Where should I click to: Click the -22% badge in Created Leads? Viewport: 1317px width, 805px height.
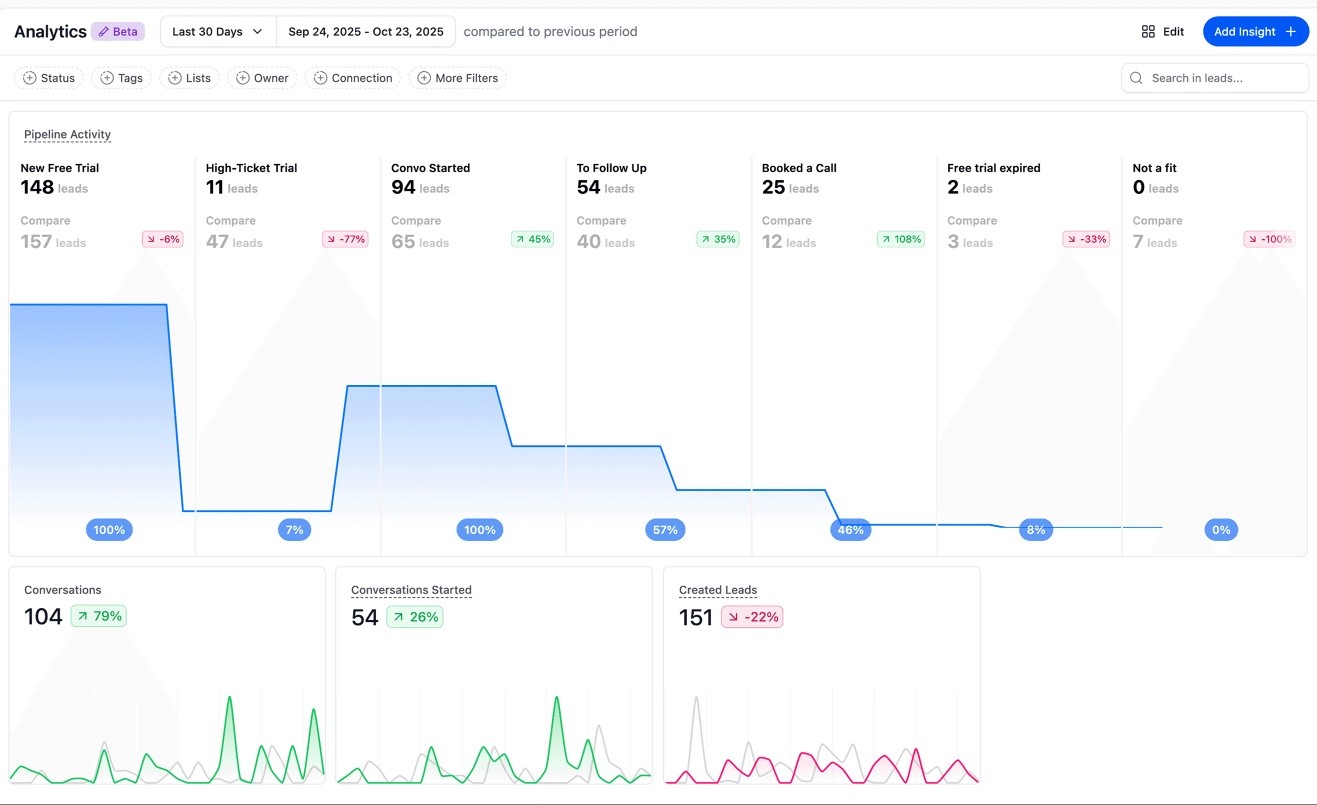tap(752, 617)
